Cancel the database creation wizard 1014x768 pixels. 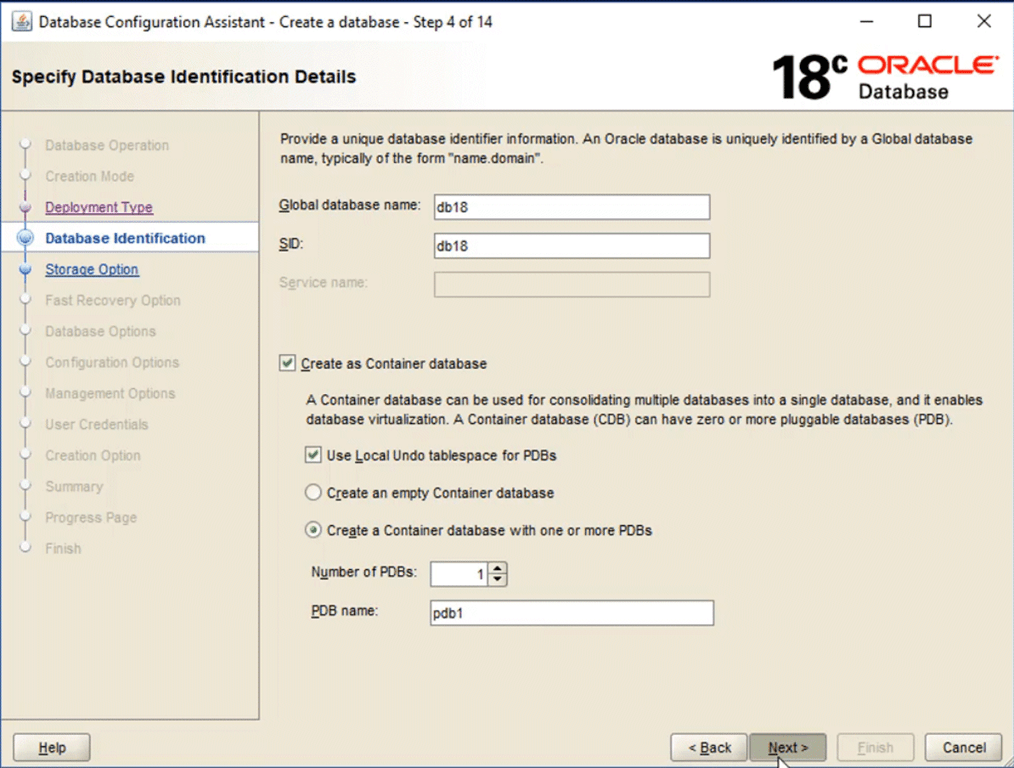coord(964,747)
